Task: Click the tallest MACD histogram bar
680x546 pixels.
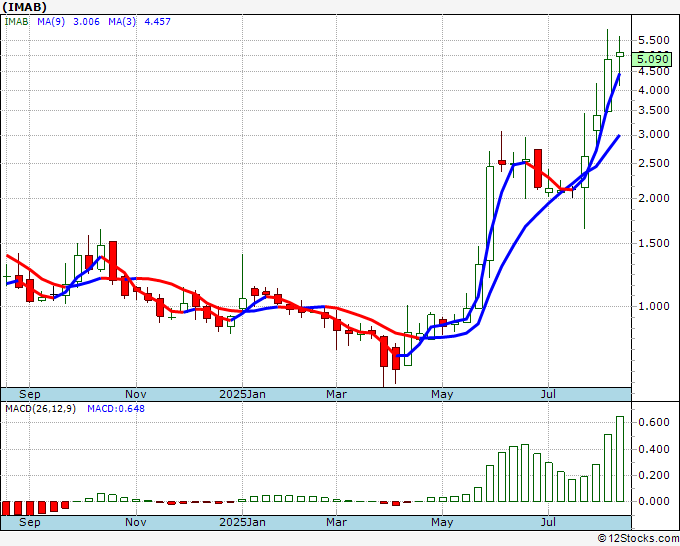Action: [620, 459]
